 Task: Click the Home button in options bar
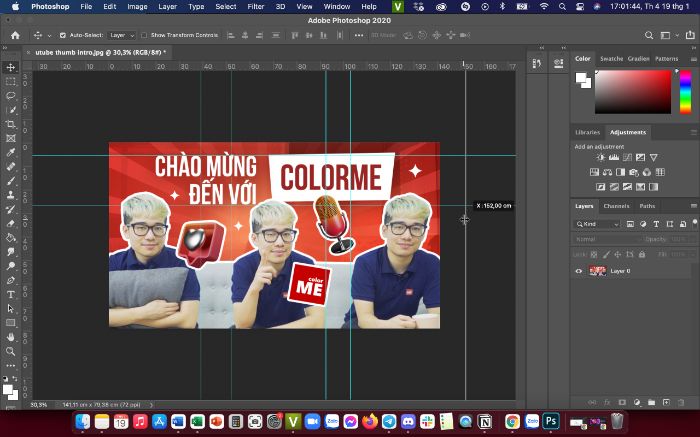[15, 35]
